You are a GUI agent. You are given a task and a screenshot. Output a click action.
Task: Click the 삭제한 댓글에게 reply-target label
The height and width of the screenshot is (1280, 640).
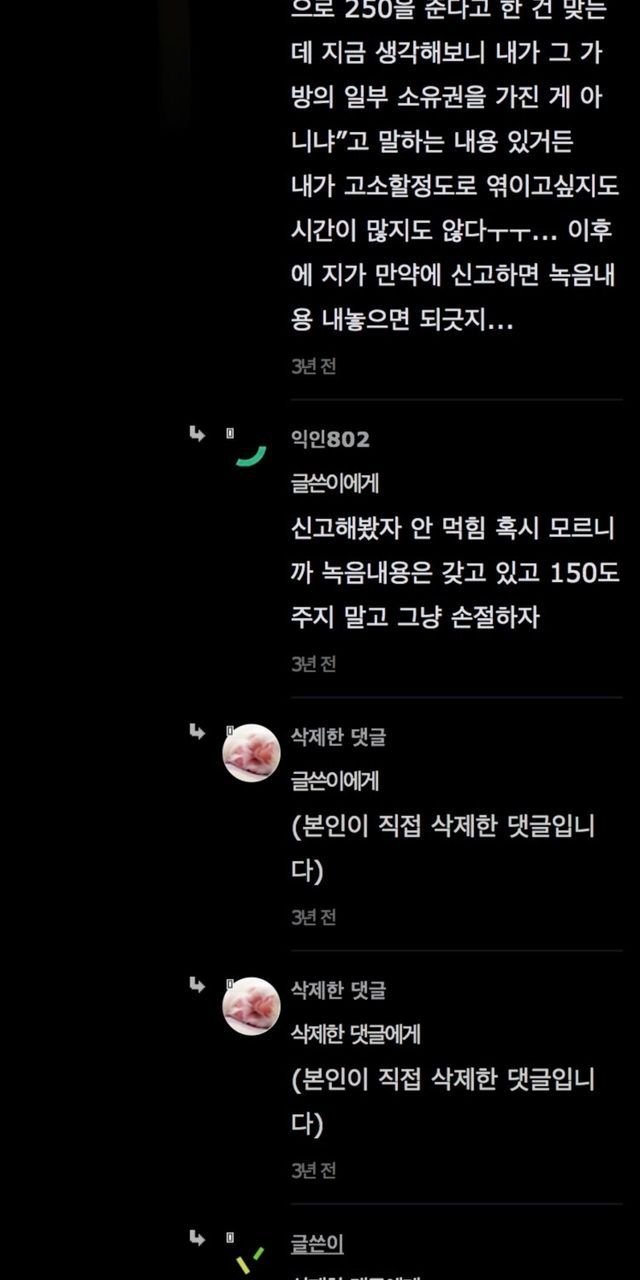tap(356, 1034)
